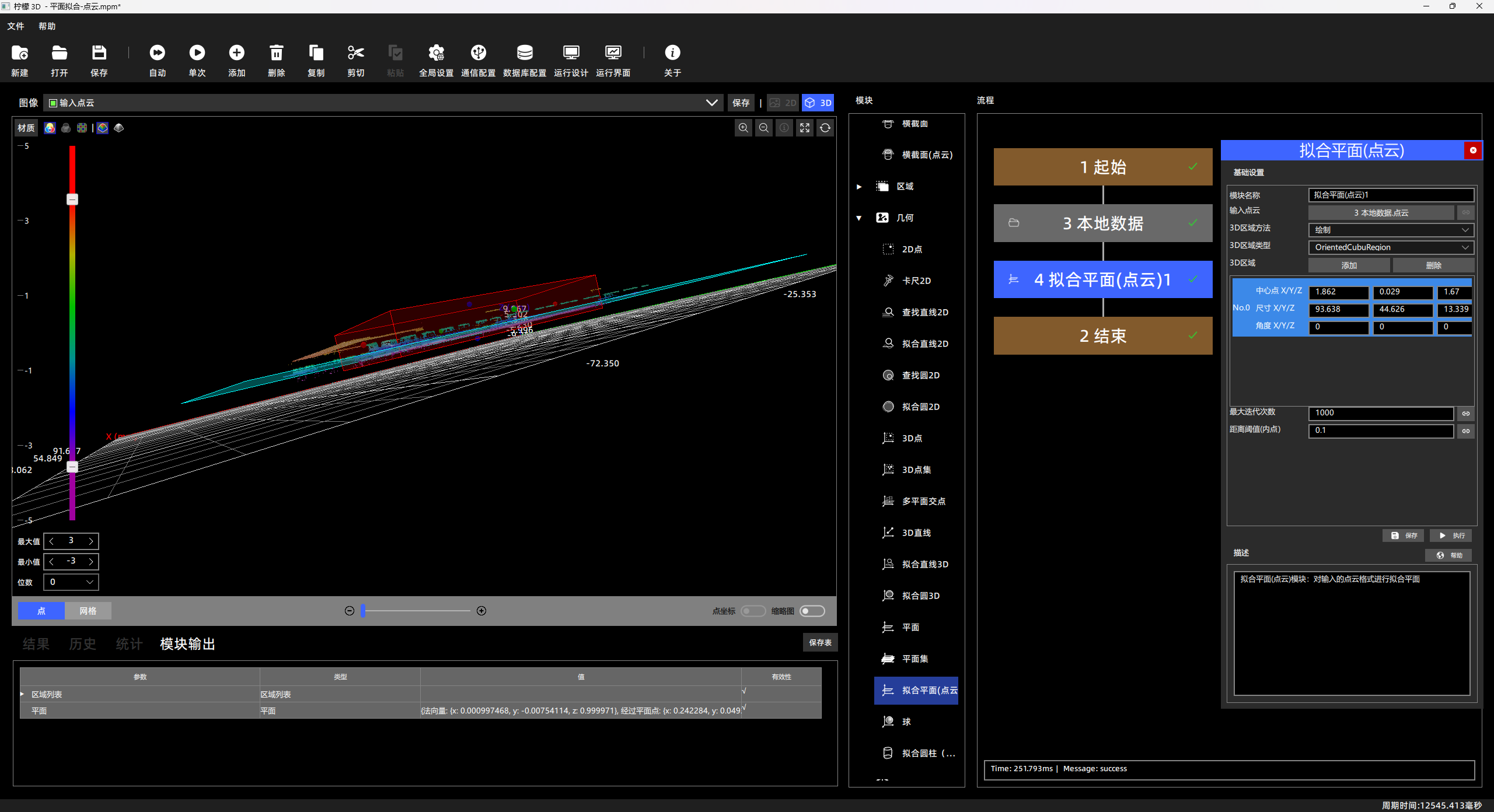
Task: Open a project with the 打开 icon
Action: click(60, 54)
